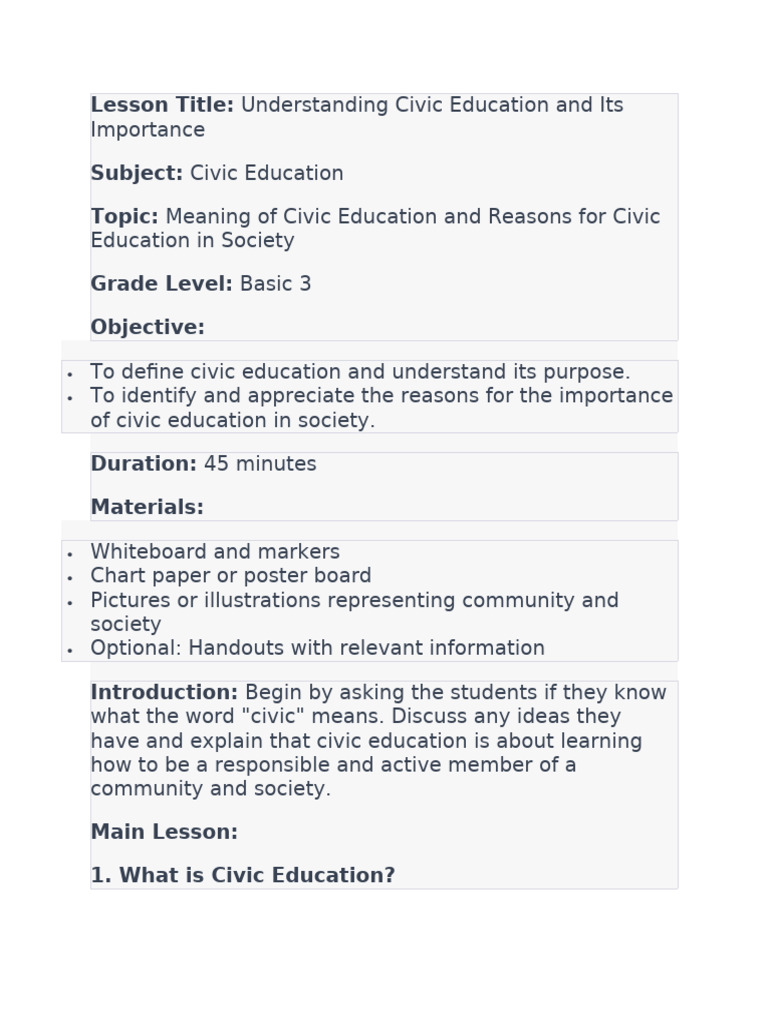Screen dimensions: 768x1024
Task: Click the '45 minutes' duration text
Action: [x=260, y=464]
